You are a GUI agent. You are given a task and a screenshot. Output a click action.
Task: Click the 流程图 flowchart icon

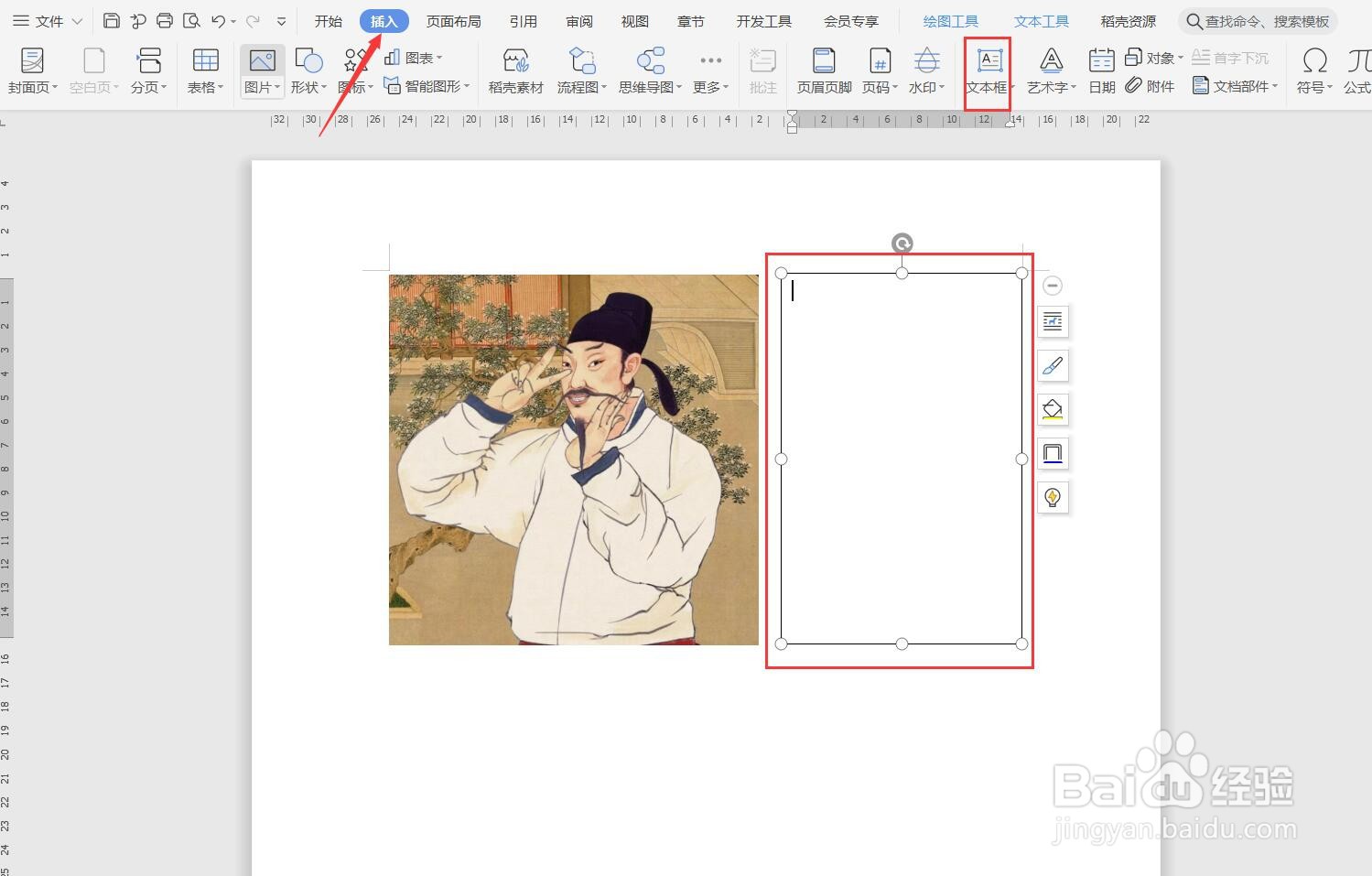pyautogui.click(x=582, y=61)
